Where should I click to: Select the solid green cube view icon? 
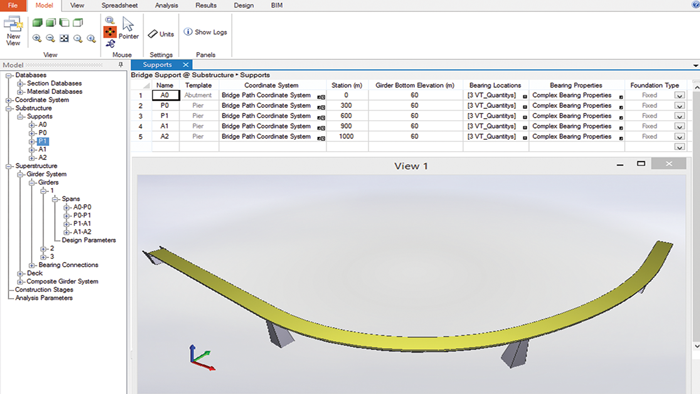pos(37,22)
